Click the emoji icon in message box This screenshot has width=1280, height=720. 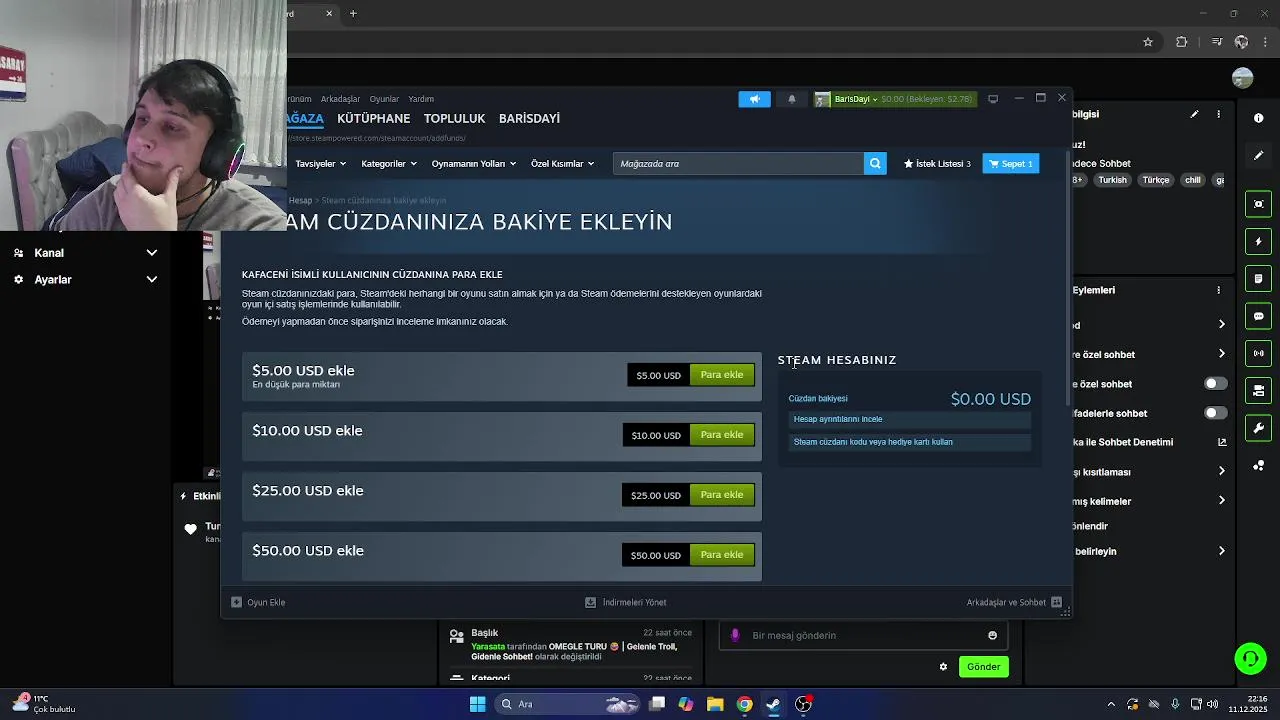[992, 635]
